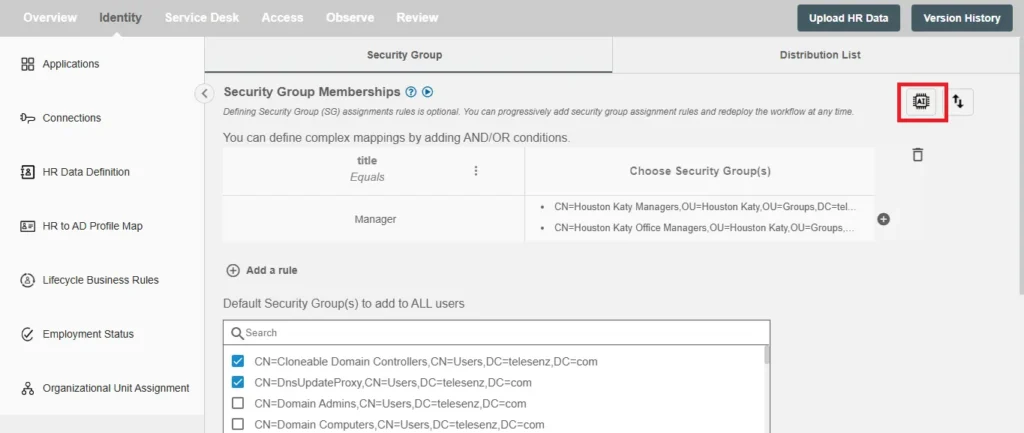The height and width of the screenshot is (433, 1024).
Task: Open the Service Desk top menu
Action: click(202, 18)
